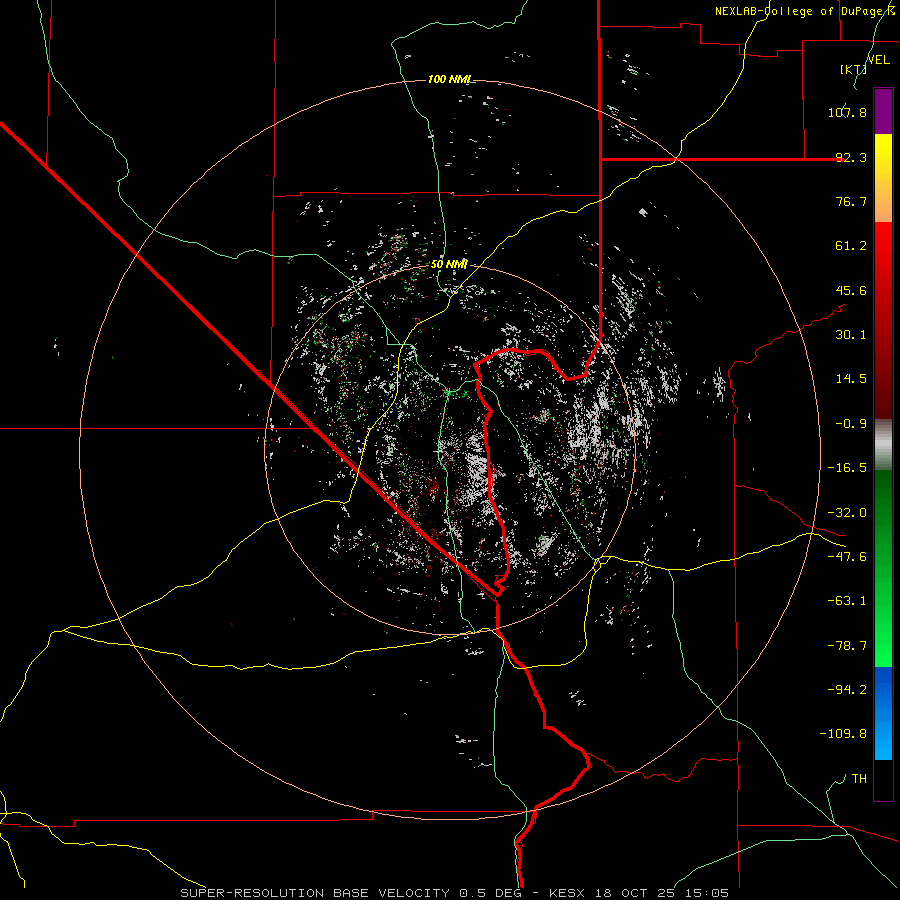Screen dimensions: 900x900
Task: Click the 61.2 legend value
Action: point(851,246)
